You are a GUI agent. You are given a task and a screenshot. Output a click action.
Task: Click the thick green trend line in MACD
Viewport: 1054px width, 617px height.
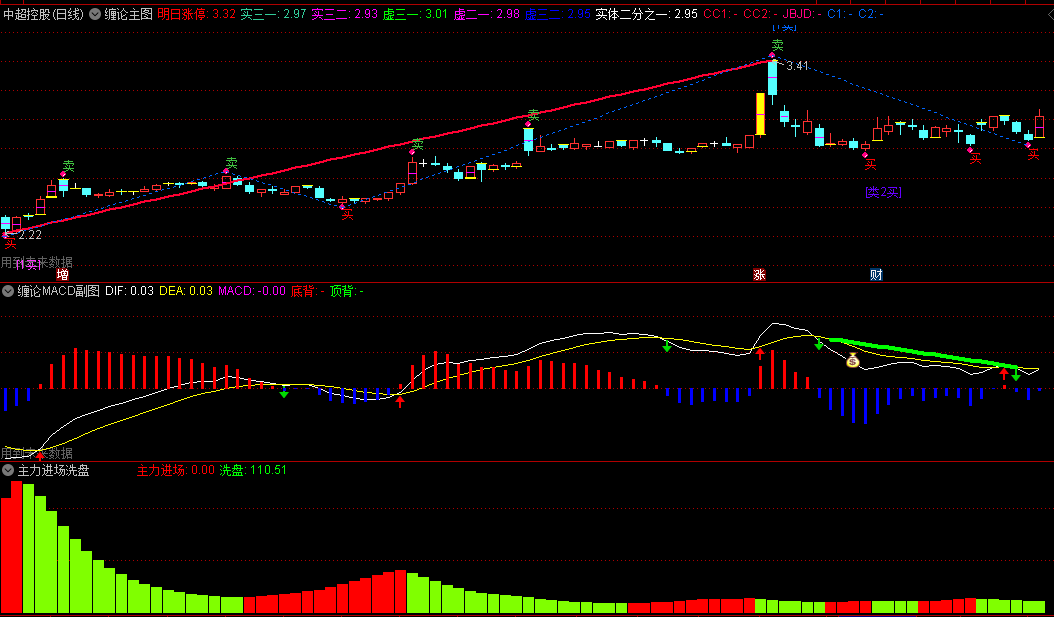(924, 354)
